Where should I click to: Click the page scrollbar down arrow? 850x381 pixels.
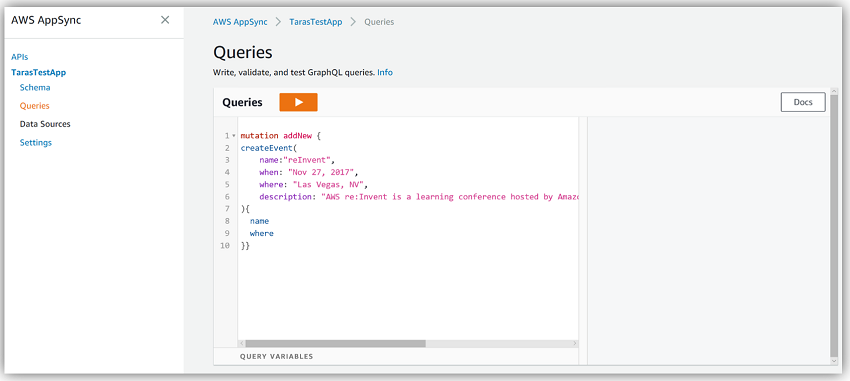point(834,360)
